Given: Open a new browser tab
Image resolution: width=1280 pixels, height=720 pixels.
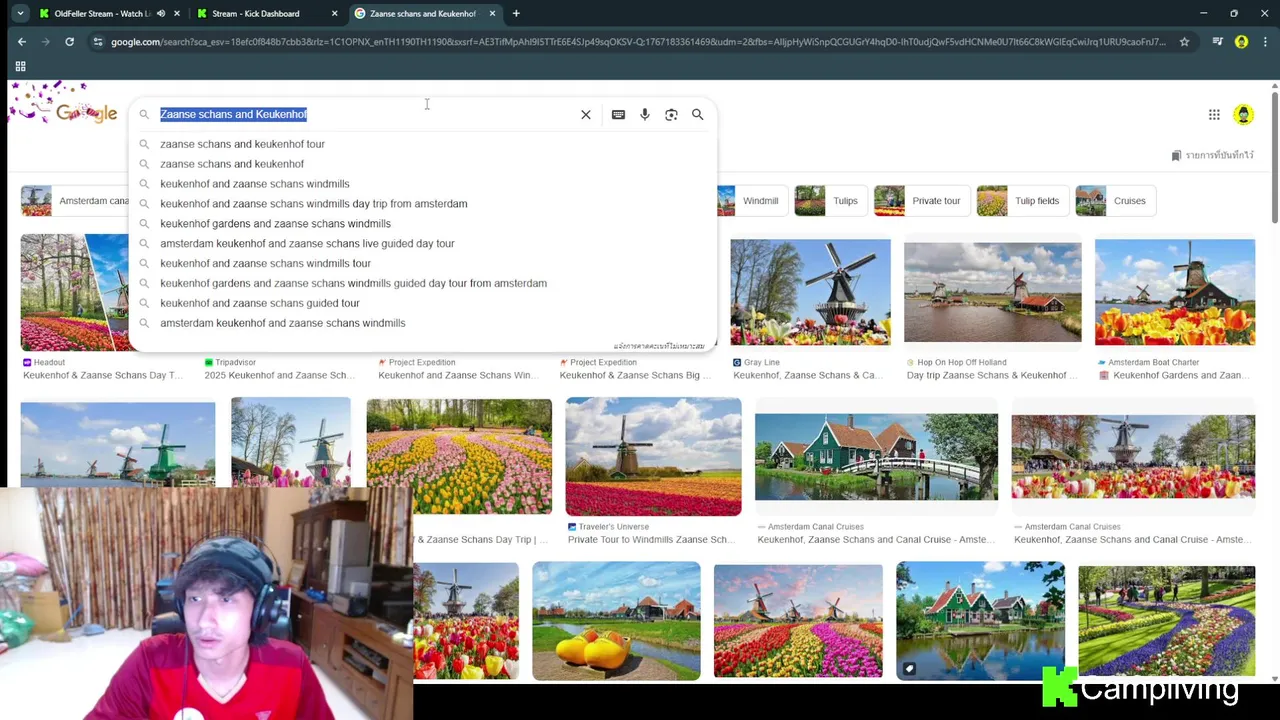Looking at the screenshot, I should (x=516, y=14).
